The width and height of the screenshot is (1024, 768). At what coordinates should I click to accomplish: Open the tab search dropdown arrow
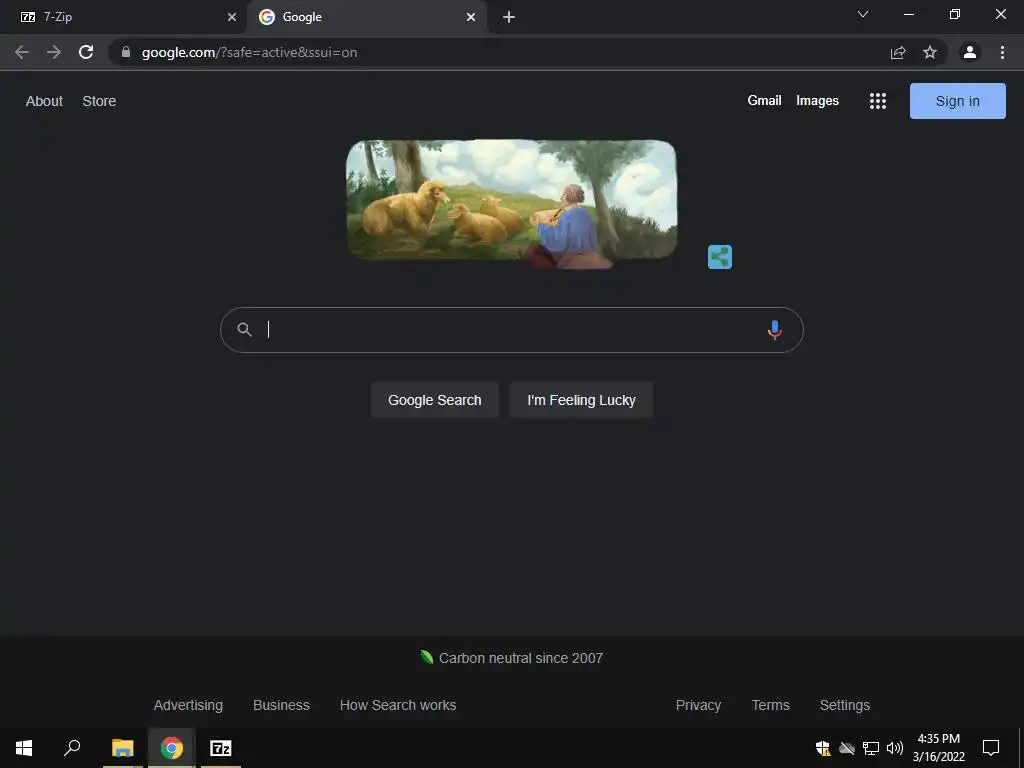point(863,14)
